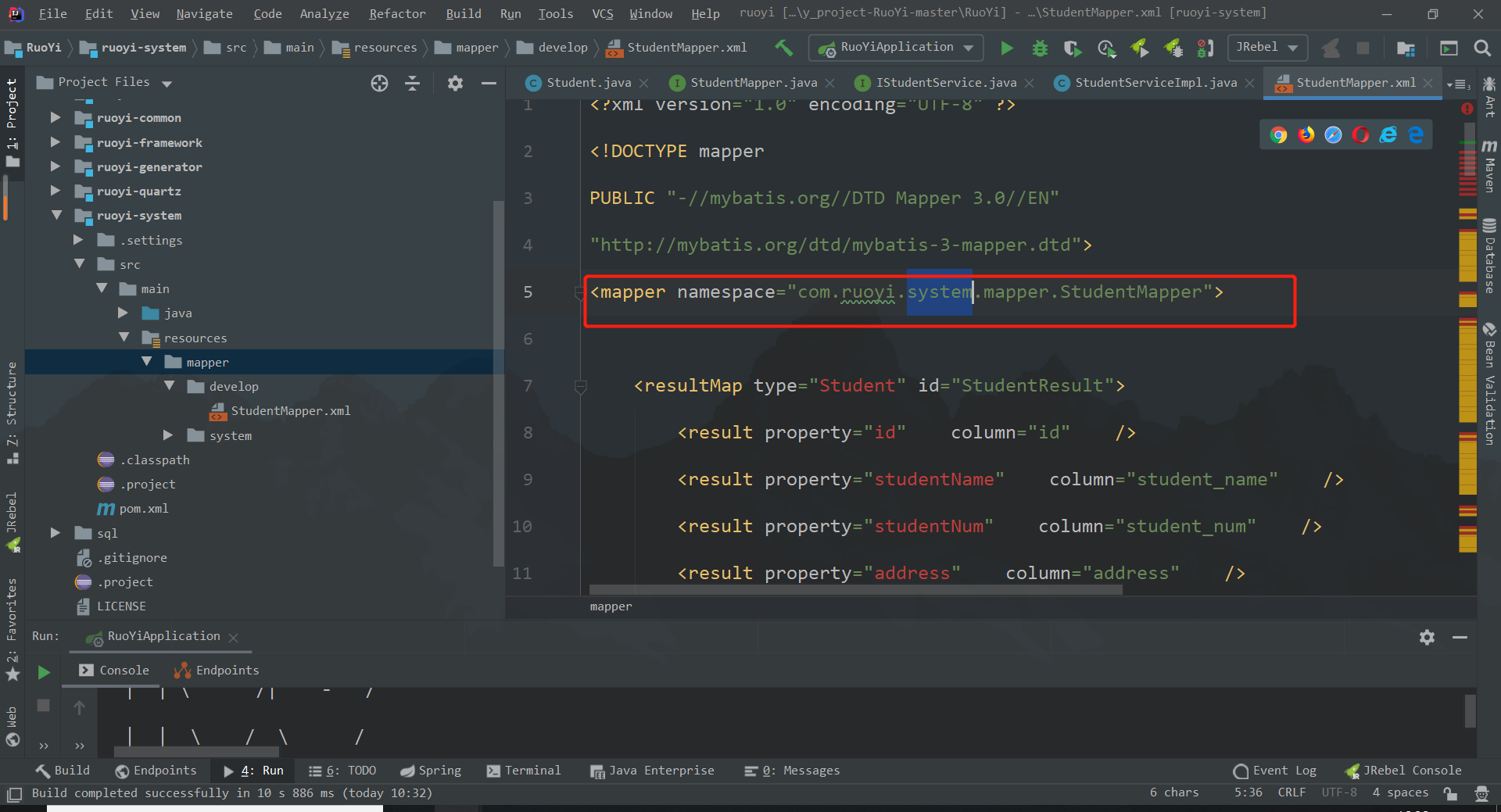
Task: Open Project Structure icon in toolbar
Action: 1406,48
